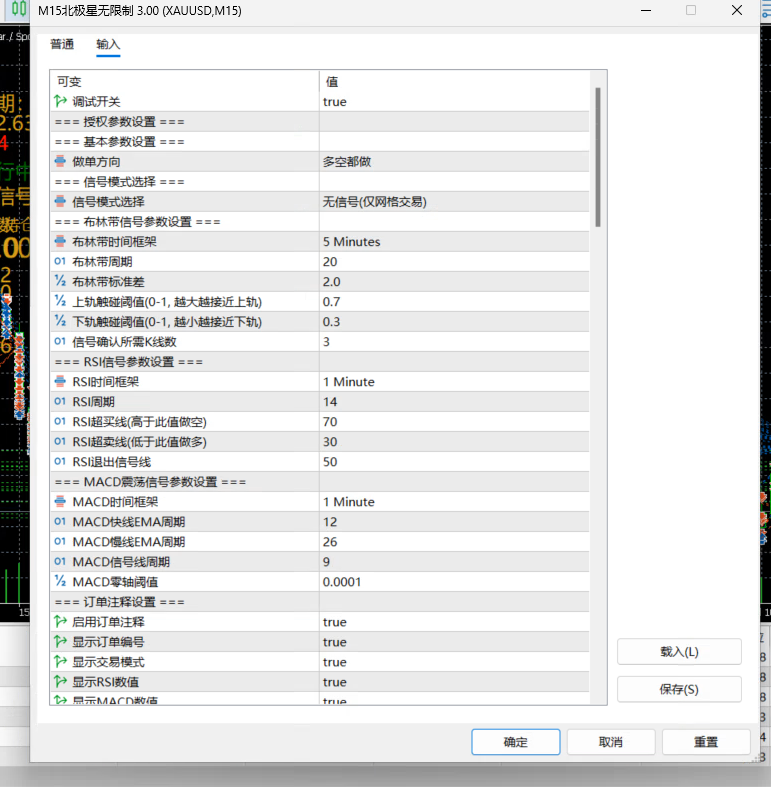Click the boolean icon beside 显示订单编号
This screenshot has width=771, height=787.
pyautogui.click(x=60, y=641)
